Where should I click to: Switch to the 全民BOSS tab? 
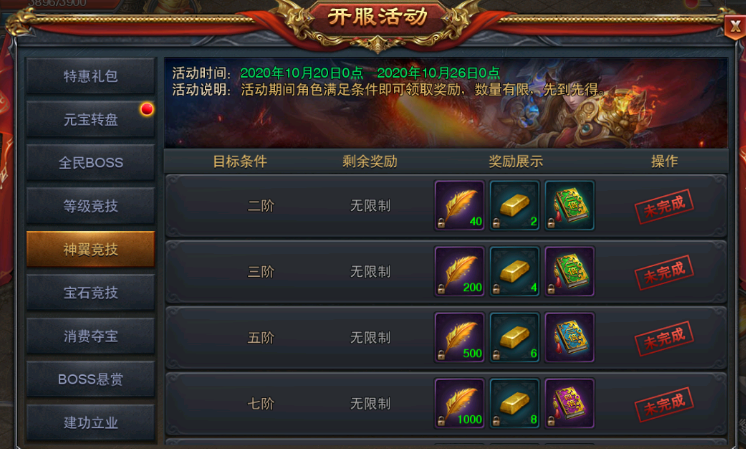[x=90, y=163]
